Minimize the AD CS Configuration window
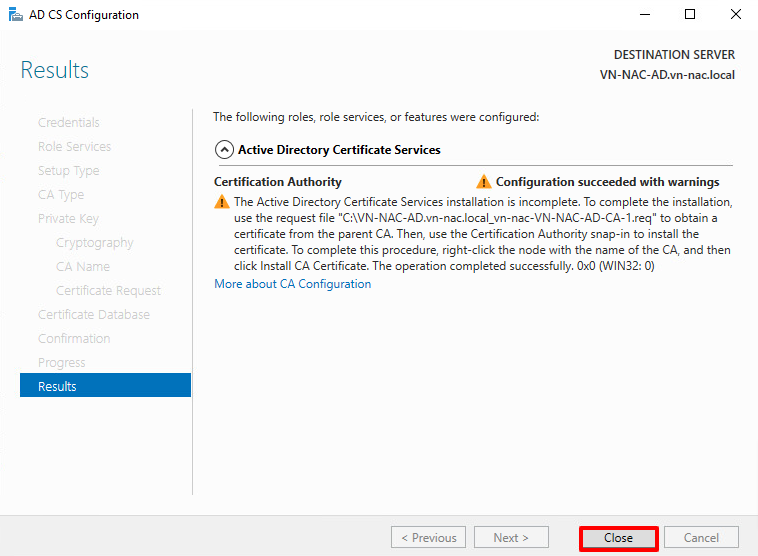 click(644, 15)
